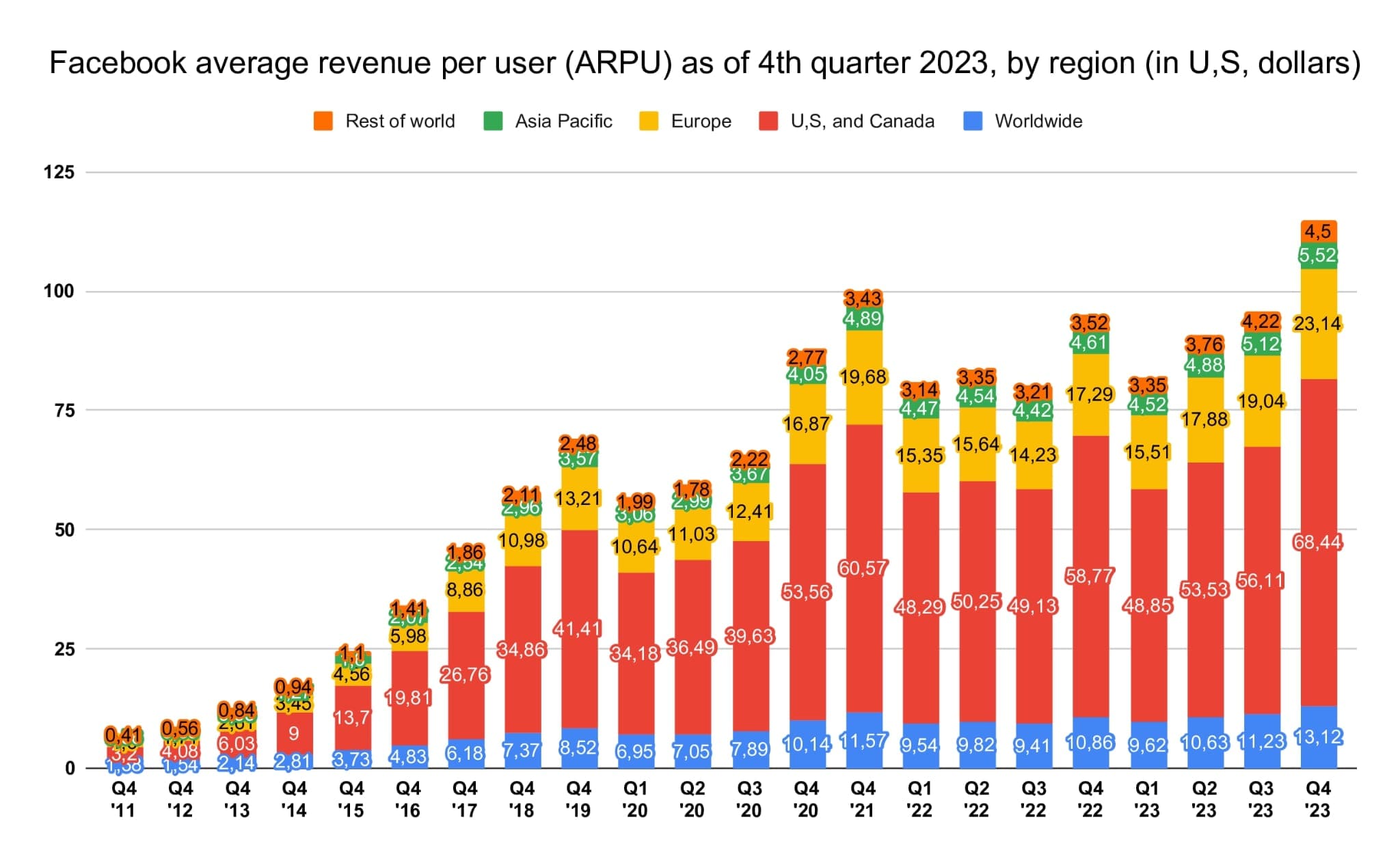
Task: Select the Worldwide legend label
Action: 1038,122
